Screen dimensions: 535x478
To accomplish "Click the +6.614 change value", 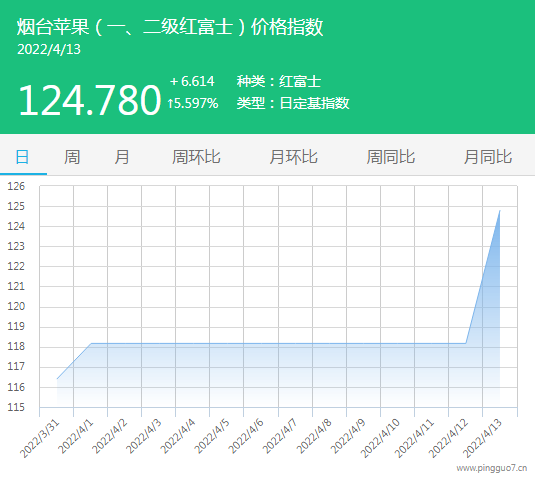I will click(x=192, y=81).
